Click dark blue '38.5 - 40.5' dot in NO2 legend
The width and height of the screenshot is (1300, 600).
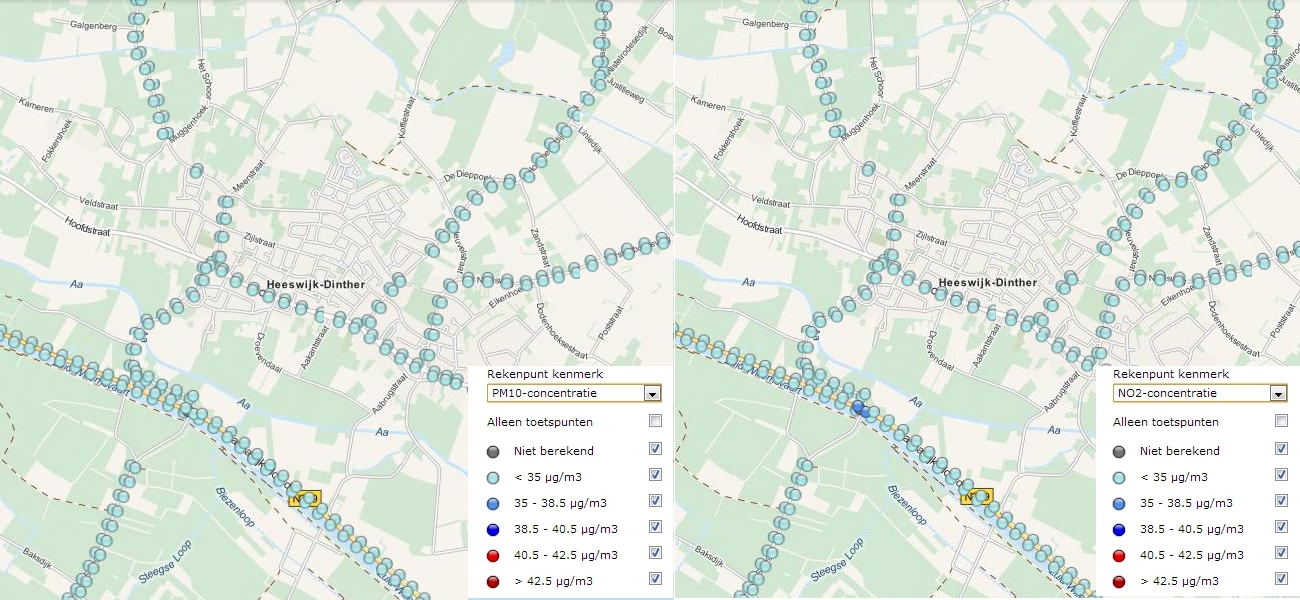point(1120,529)
